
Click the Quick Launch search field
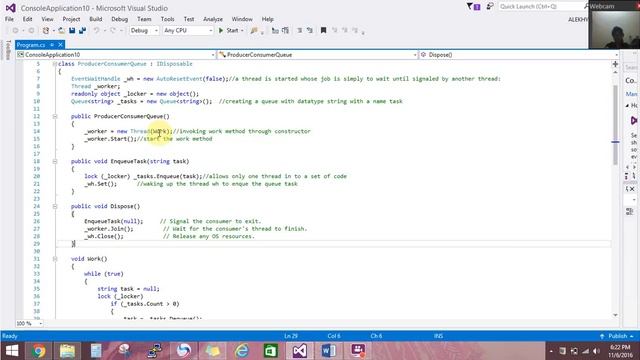[x=542, y=7]
